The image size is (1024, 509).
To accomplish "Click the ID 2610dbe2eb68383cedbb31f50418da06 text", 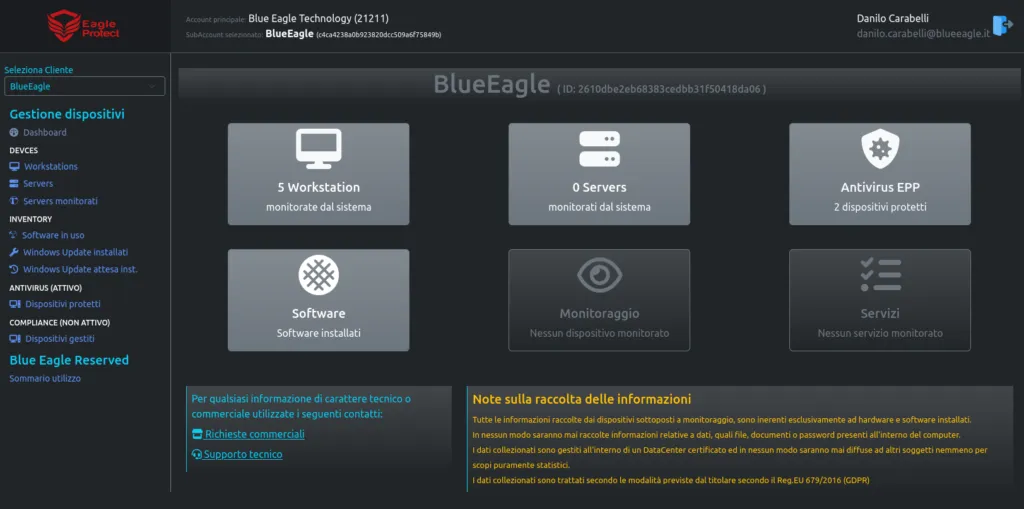I will click(x=662, y=88).
